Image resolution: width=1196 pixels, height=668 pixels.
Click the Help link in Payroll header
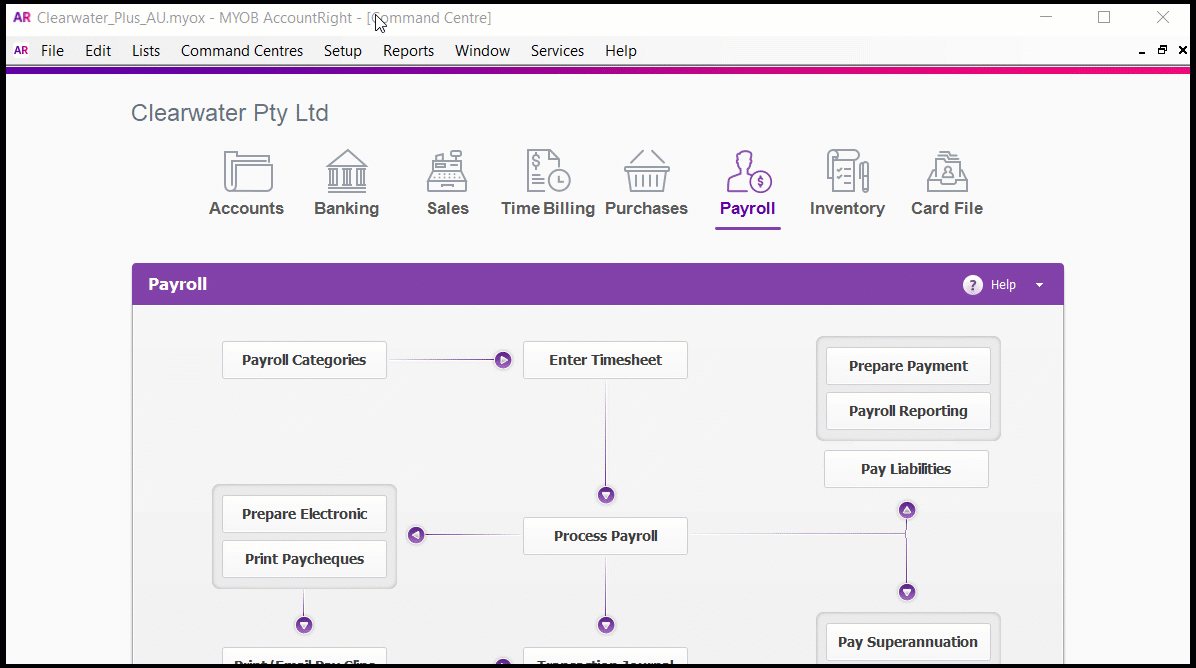point(1003,284)
